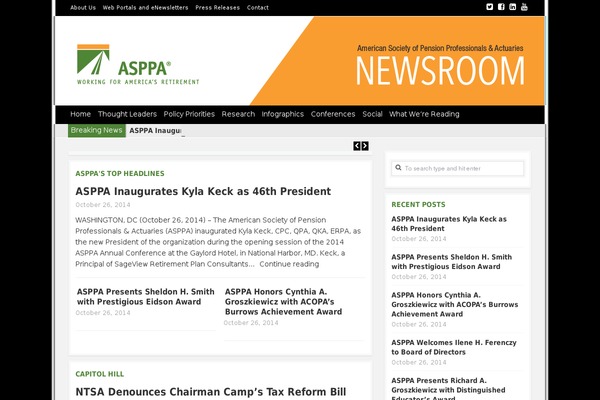Open Infographics navigation item
Image resolution: width=600 pixels, height=400 pixels.
282,114
